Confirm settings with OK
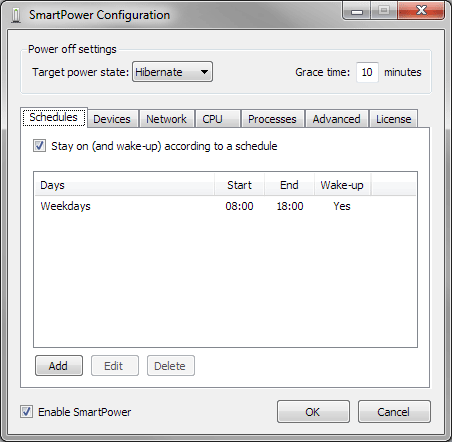 tap(313, 412)
